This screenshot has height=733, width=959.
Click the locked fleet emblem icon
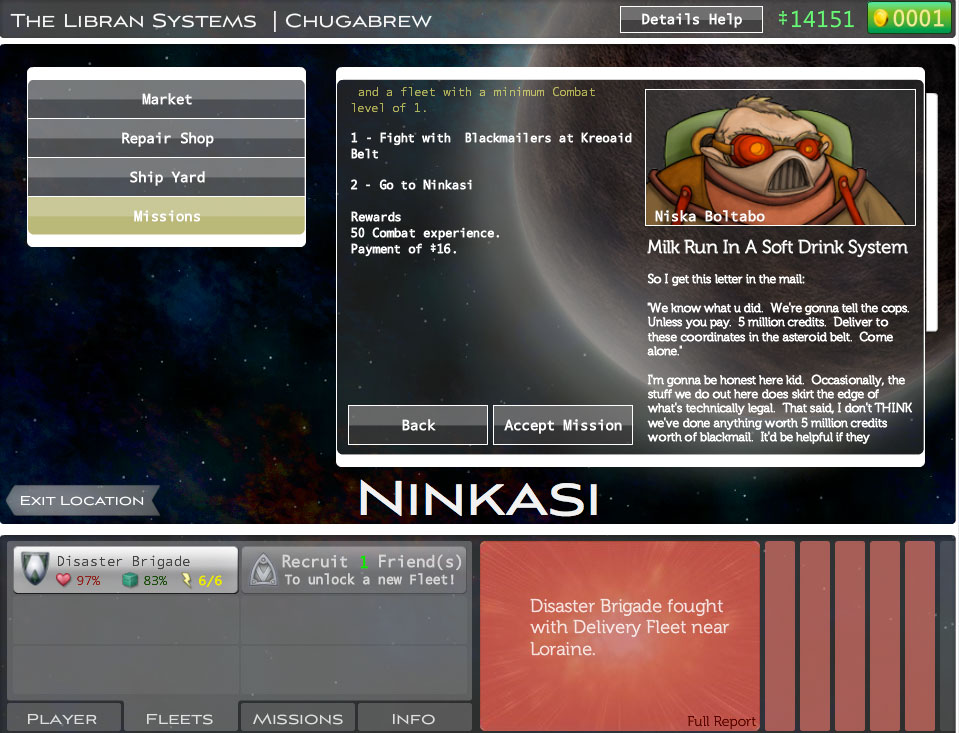(x=262, y=569)
